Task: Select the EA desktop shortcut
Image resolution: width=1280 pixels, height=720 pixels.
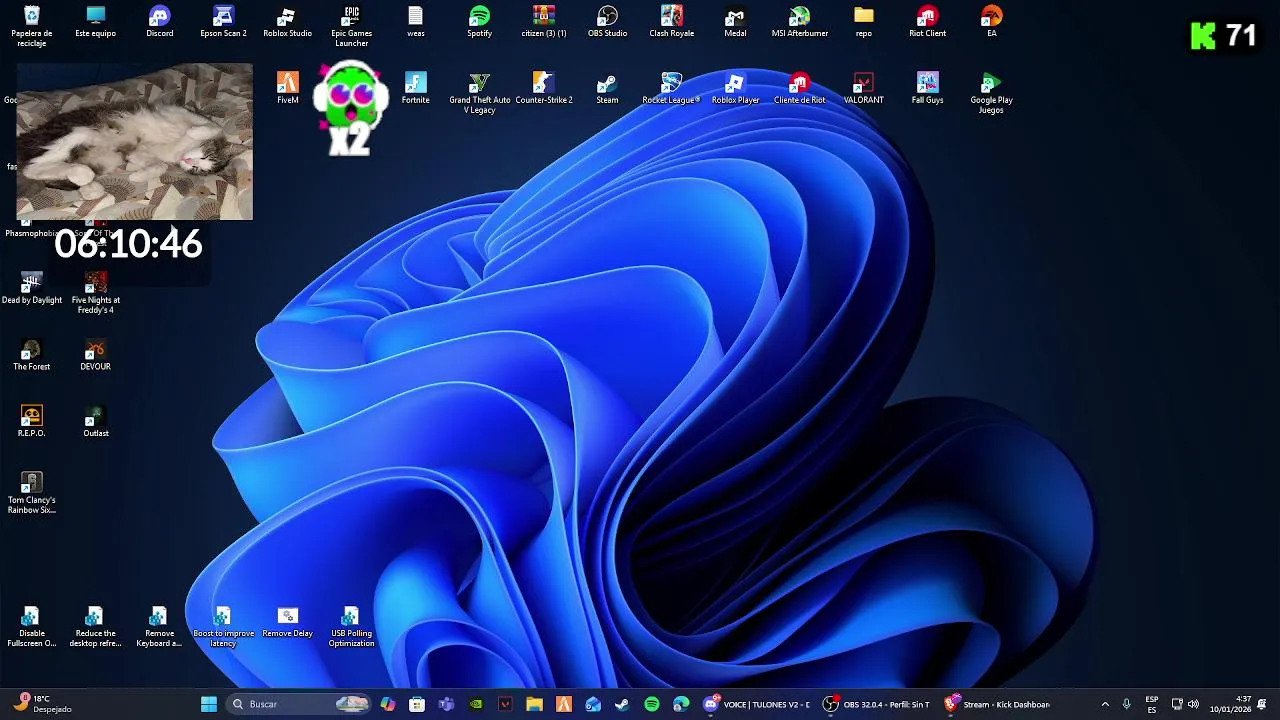Action: 991,22
